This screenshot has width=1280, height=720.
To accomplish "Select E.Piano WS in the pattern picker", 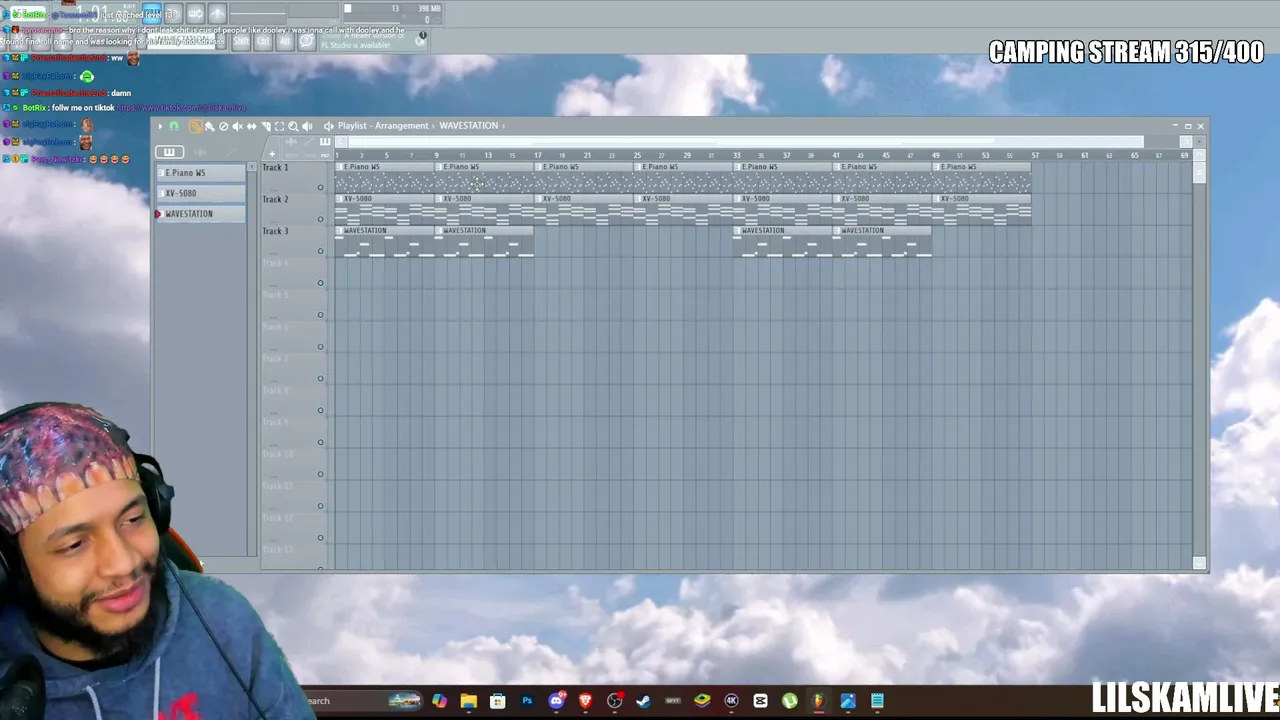I will 200,173.
